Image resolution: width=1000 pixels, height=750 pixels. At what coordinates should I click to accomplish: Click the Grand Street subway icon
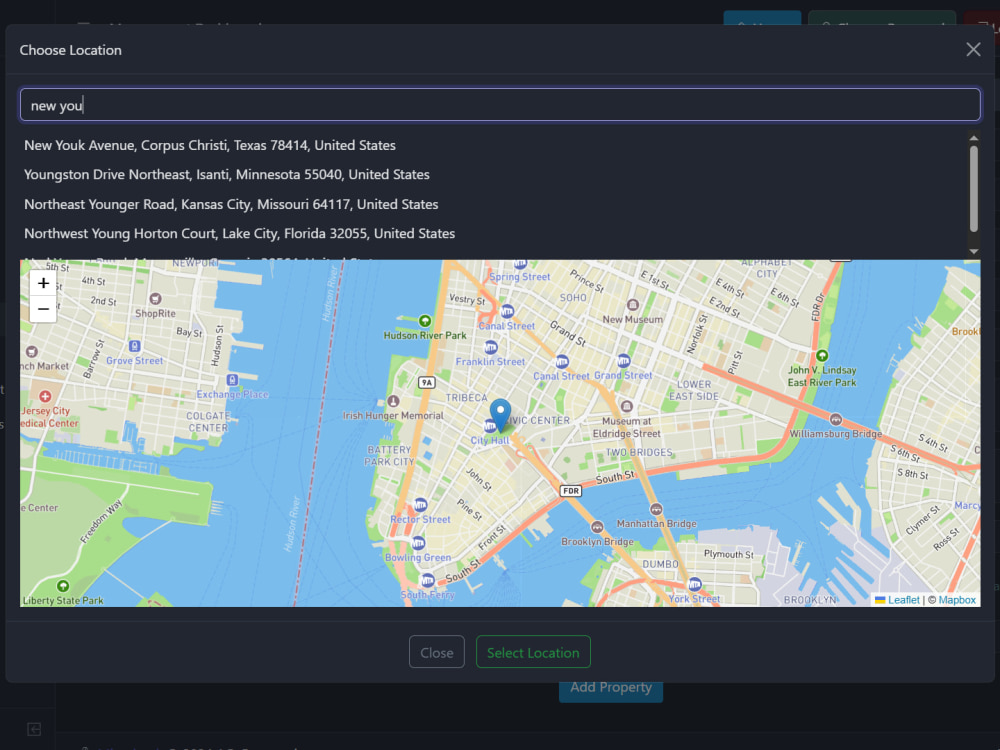click(623, 361)
